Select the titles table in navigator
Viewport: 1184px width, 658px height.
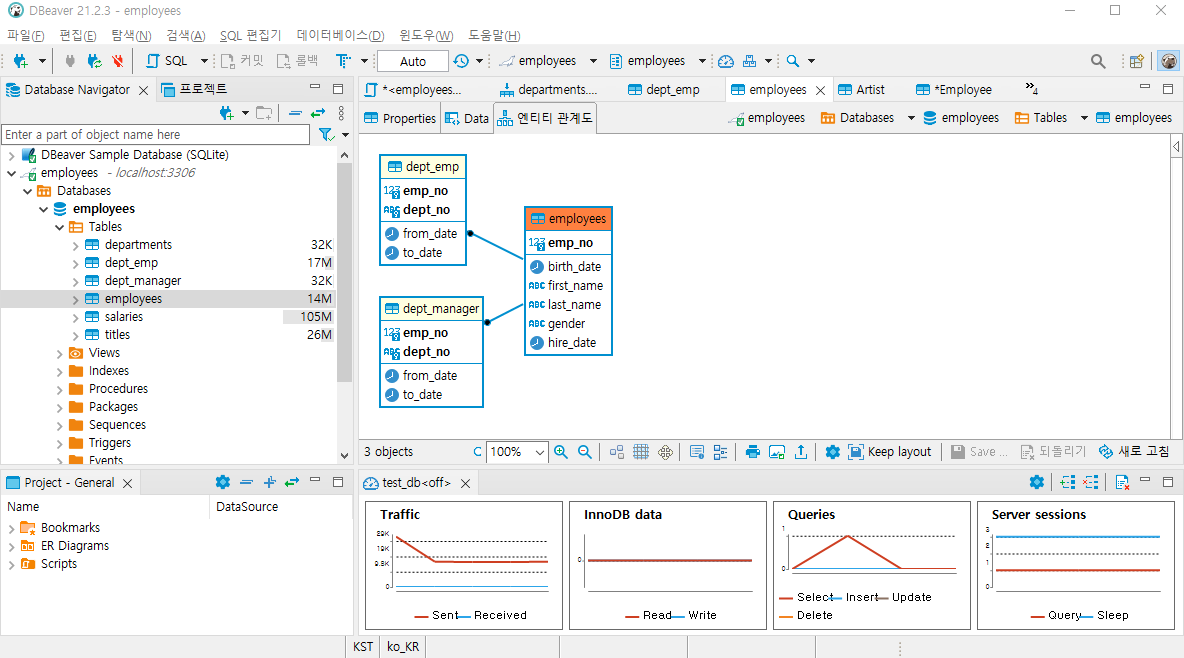tap(117, 335)
